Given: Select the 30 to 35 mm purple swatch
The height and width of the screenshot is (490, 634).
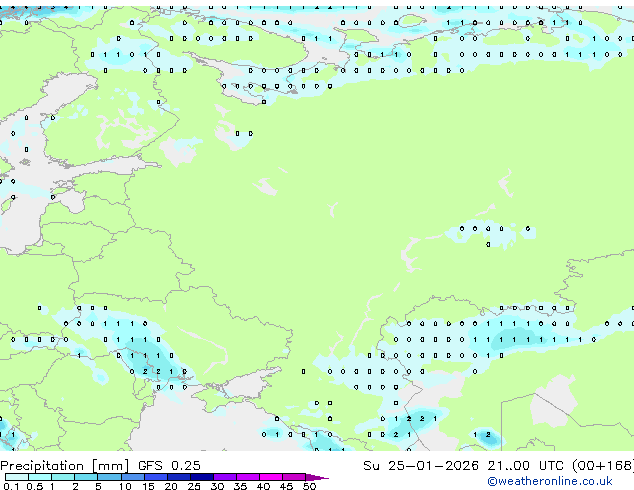Looking at the screenshot, I should pyautogui.click(x=225, y=477).
